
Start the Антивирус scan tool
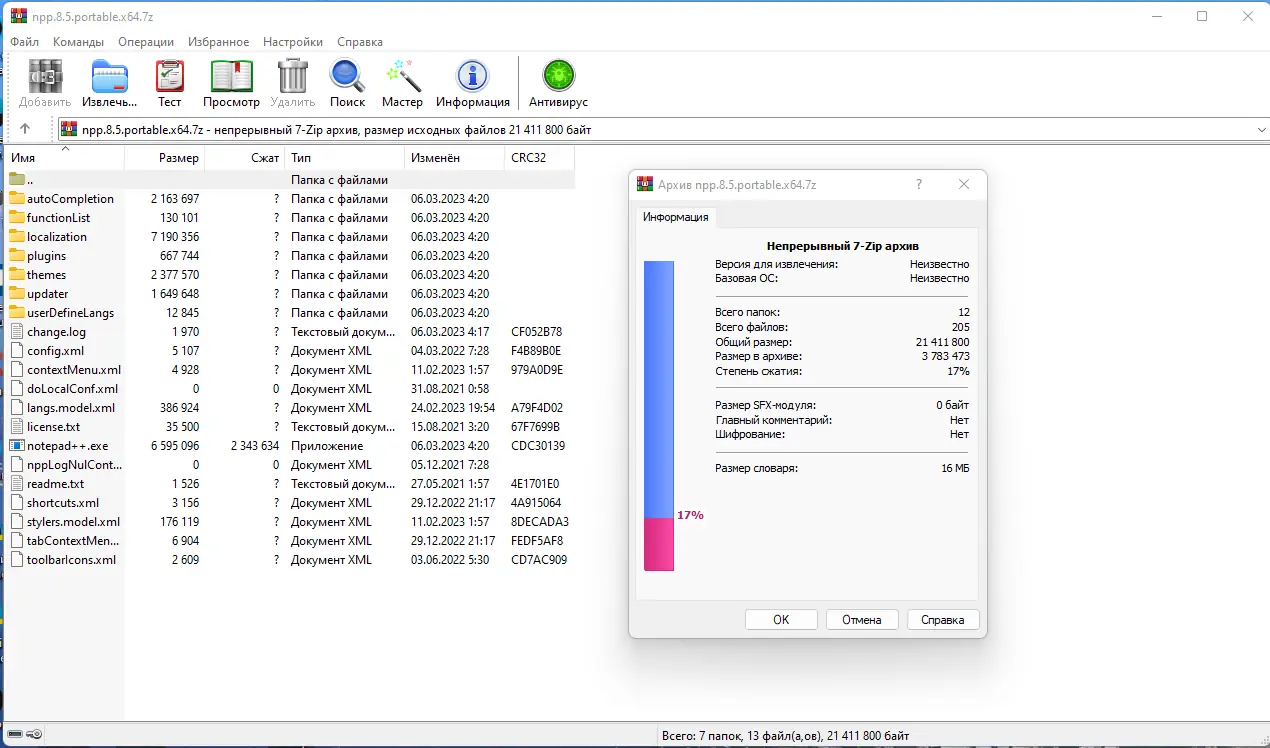click(558, 77)
